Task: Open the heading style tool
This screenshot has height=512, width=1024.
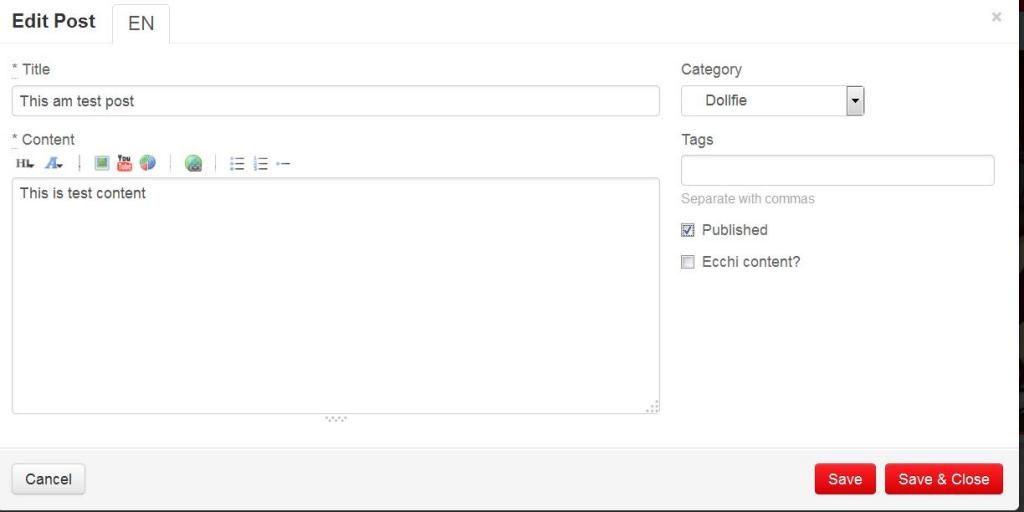Action: pos(24,163)
